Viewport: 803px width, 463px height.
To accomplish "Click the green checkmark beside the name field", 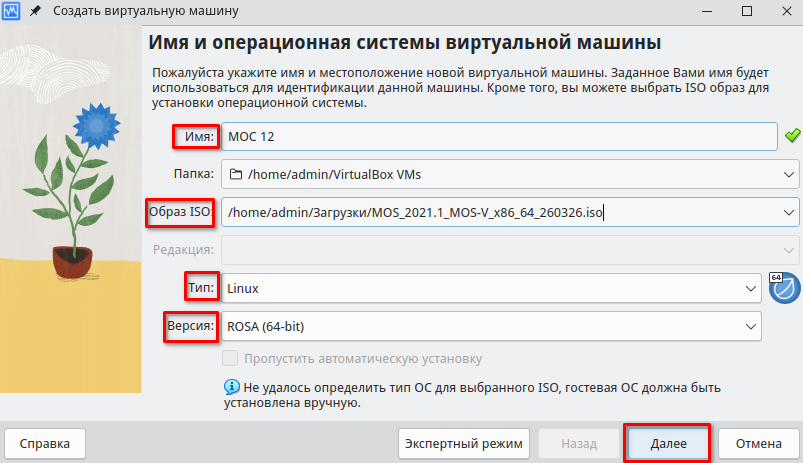I will 792,136.
